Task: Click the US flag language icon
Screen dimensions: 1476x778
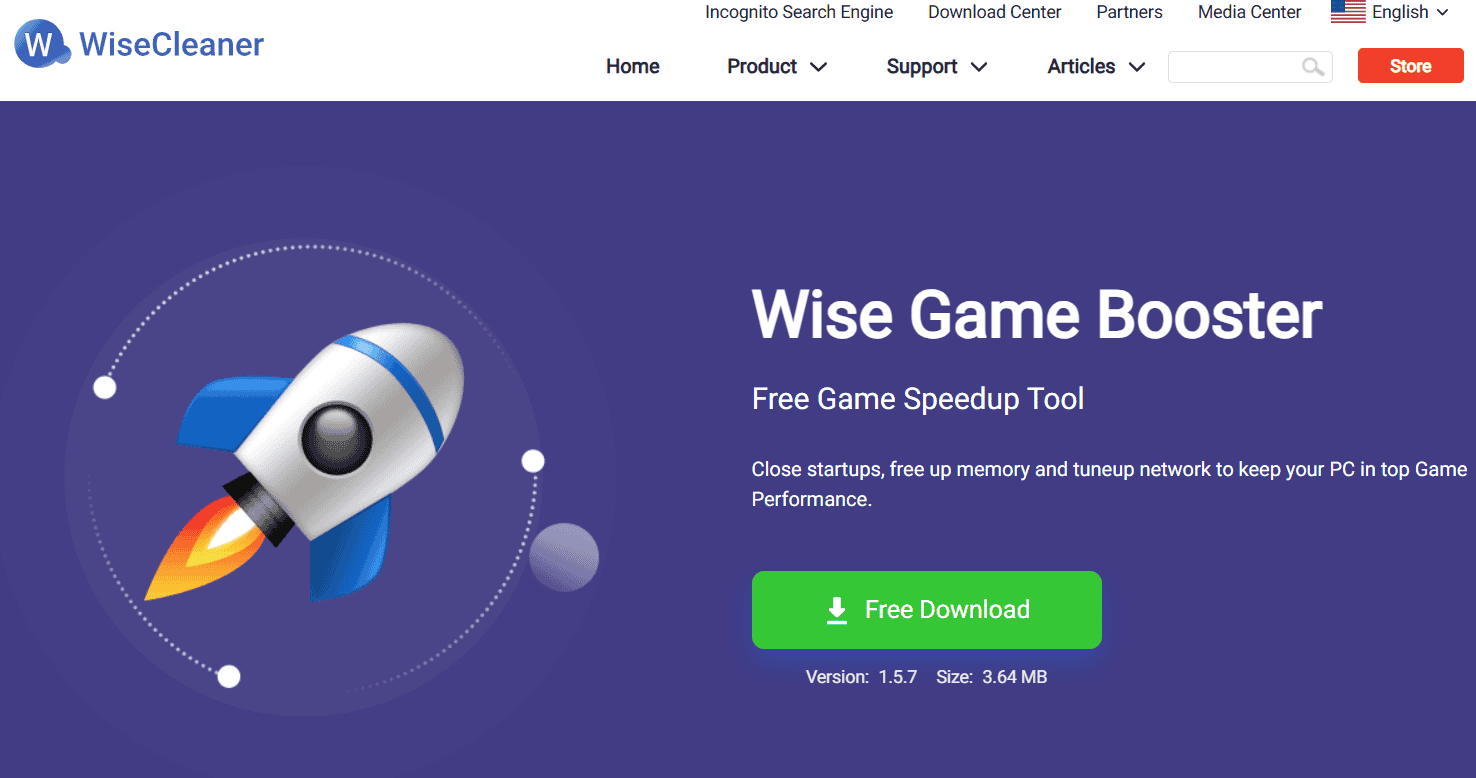Action: 1348,12
